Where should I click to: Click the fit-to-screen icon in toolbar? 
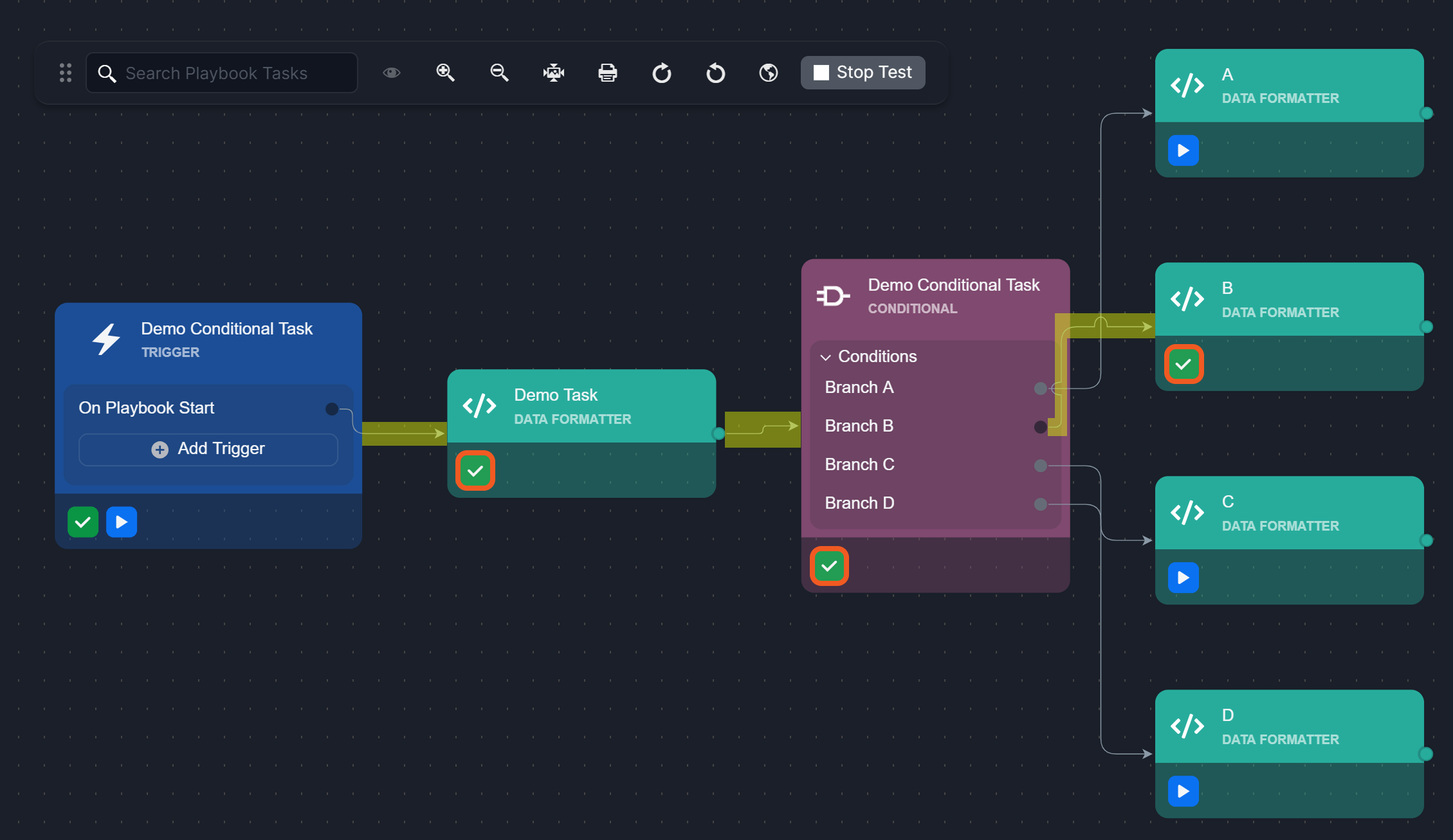point(553,73)
